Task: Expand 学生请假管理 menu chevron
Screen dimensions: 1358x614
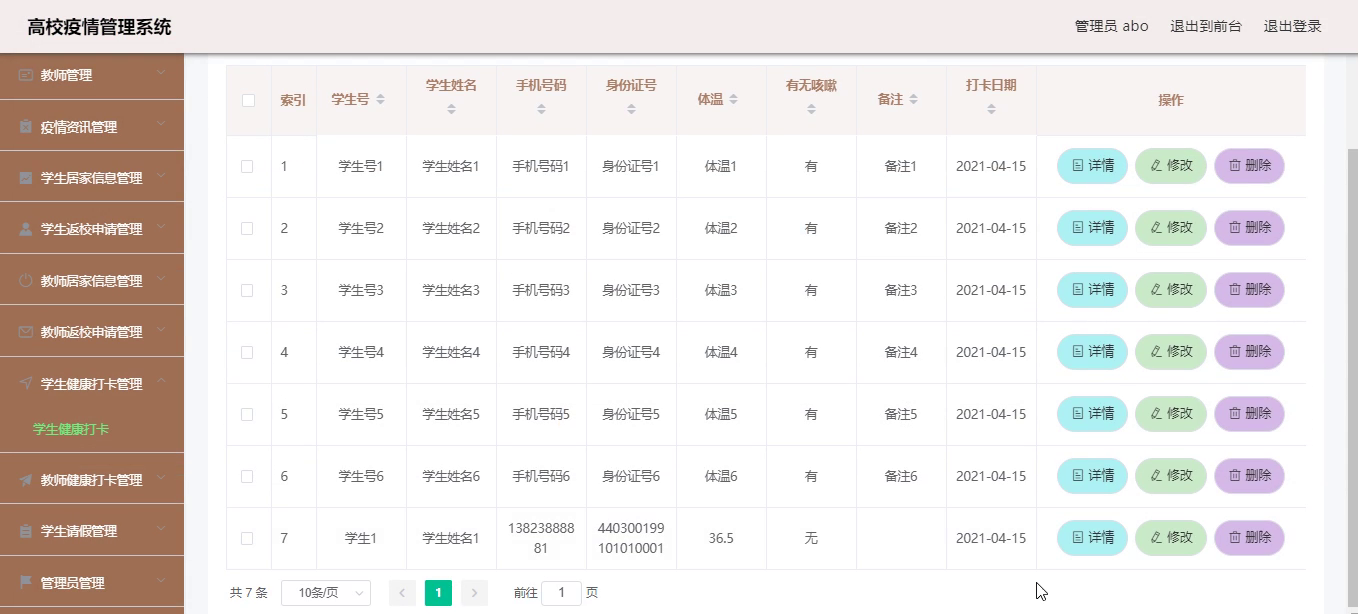Action: (161, 530)
